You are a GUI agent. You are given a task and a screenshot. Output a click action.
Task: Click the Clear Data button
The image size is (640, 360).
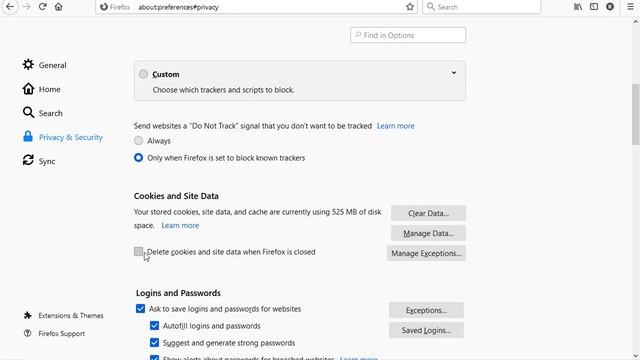tap(428, 213)
